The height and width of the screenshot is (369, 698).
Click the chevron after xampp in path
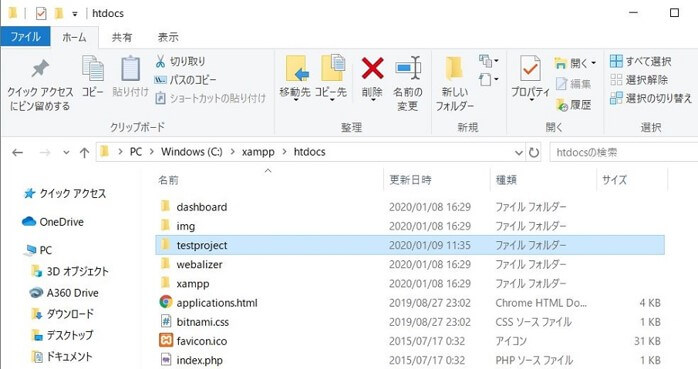point(284,152)
